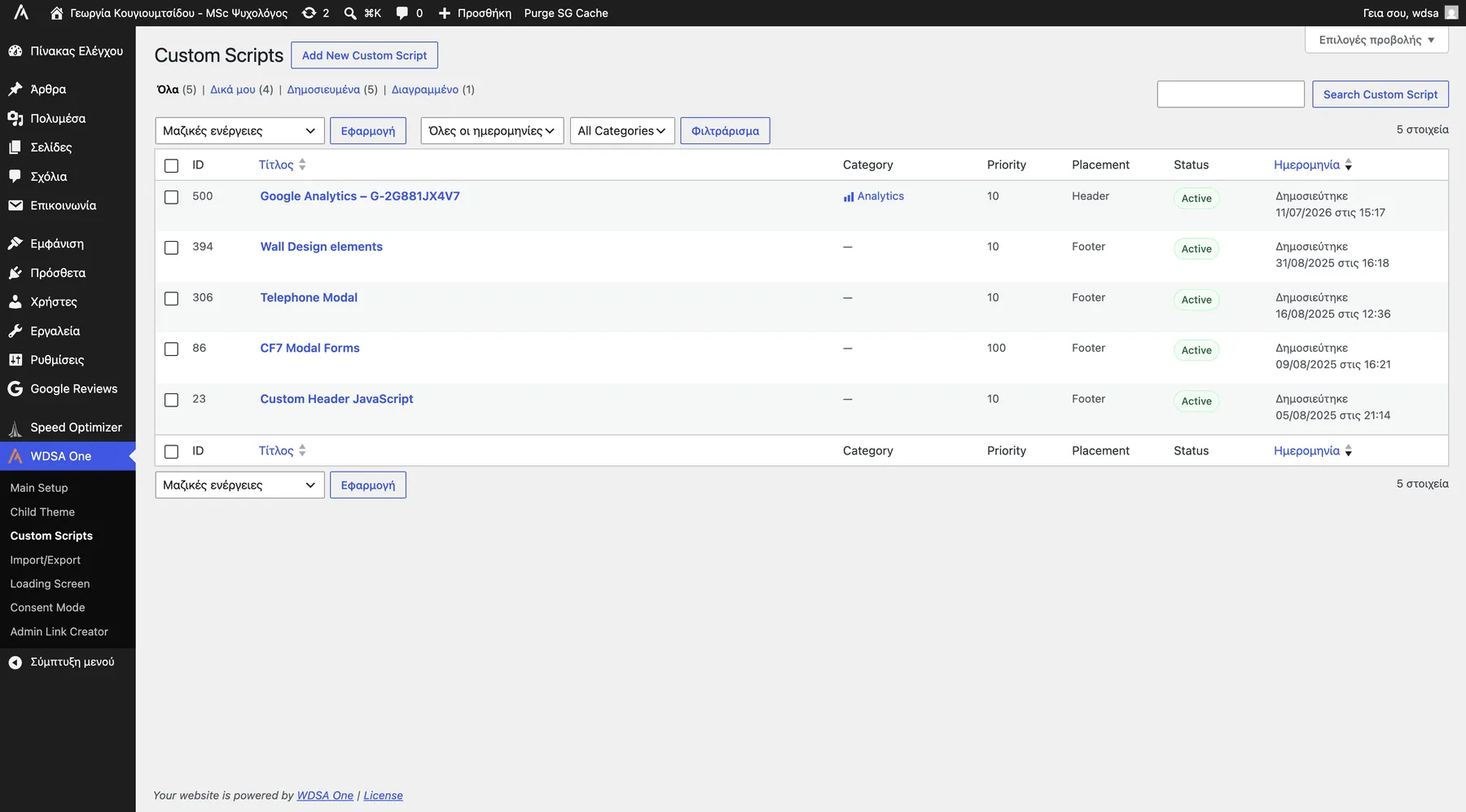Filter by Διαγραμμένο scripts
Screen dimensions: 1466x812
tap(425, 90)
